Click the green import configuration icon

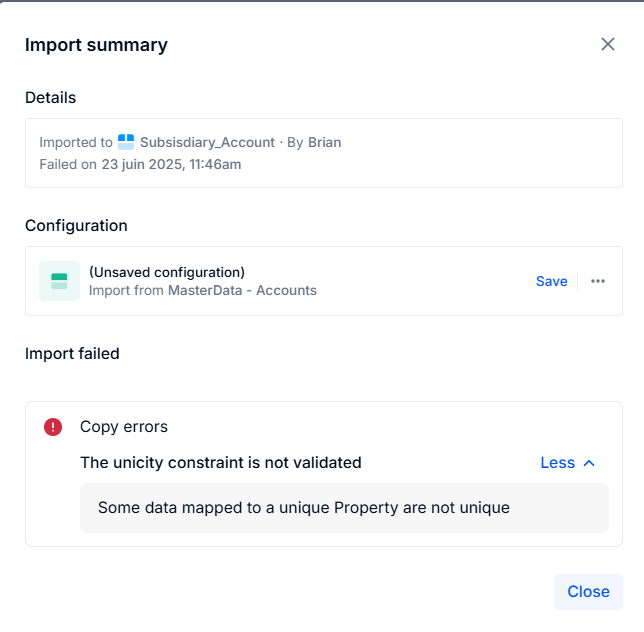coord(60,281)
